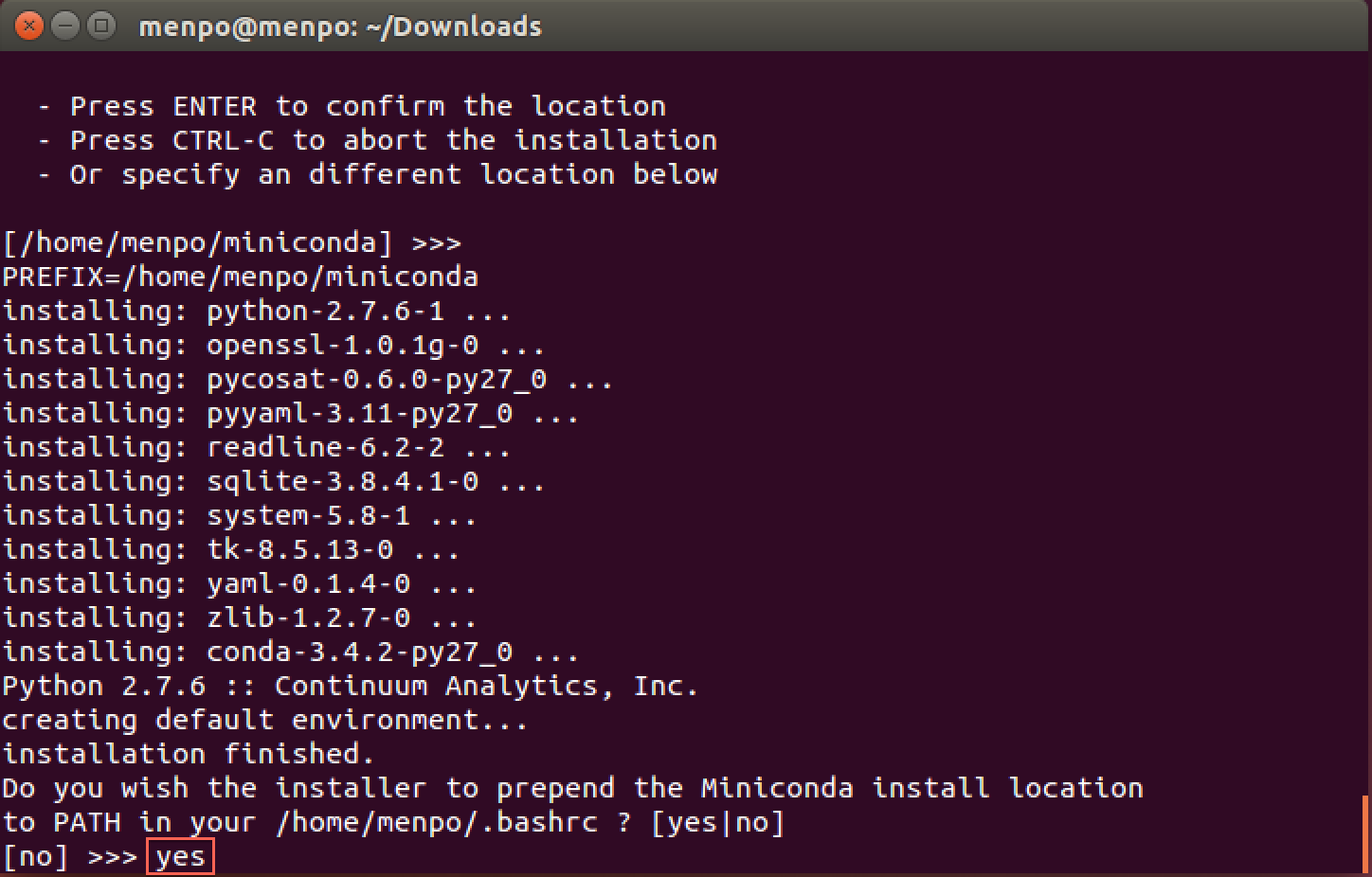Click the installing: pyyaml-3.11-py27_0 text
1372x877 pixels.
(x=289, y=413)
